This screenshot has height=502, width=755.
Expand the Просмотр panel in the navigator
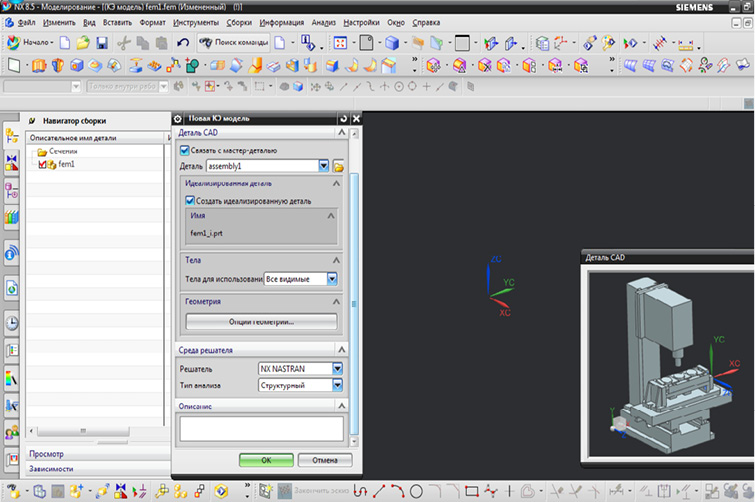(x=98, y=454)
